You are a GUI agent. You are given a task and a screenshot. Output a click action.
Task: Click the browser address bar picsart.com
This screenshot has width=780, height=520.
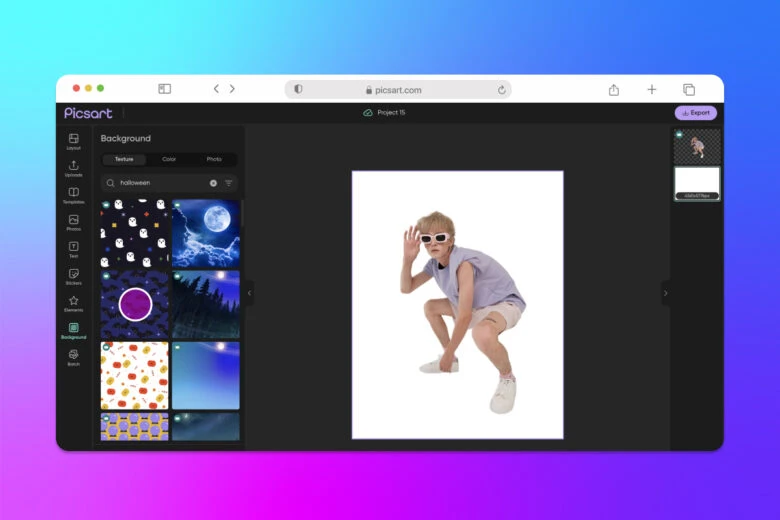(x=398, y=90)
